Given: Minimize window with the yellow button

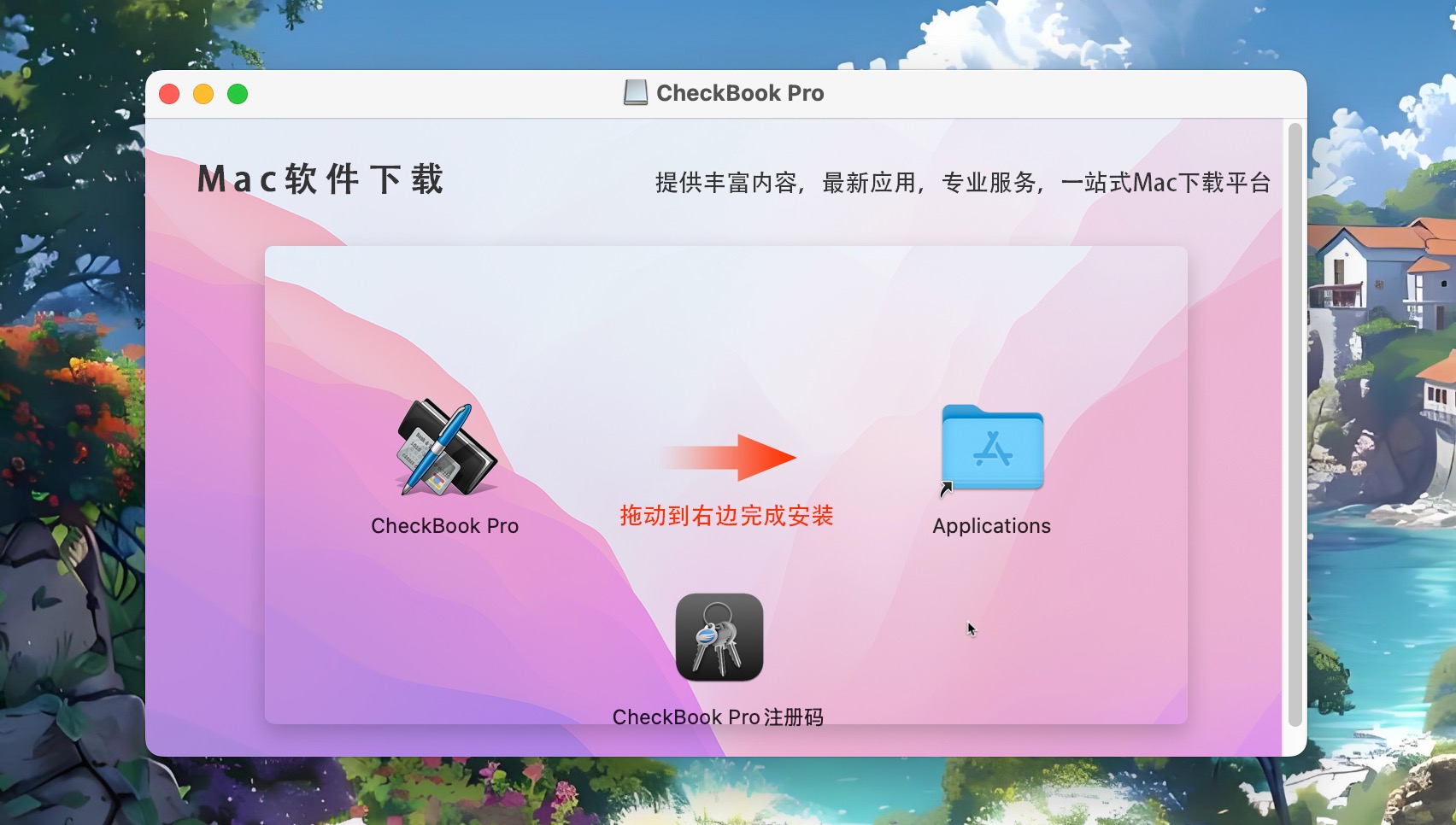Looking at the screenshot, I should (x=203, y=94).
